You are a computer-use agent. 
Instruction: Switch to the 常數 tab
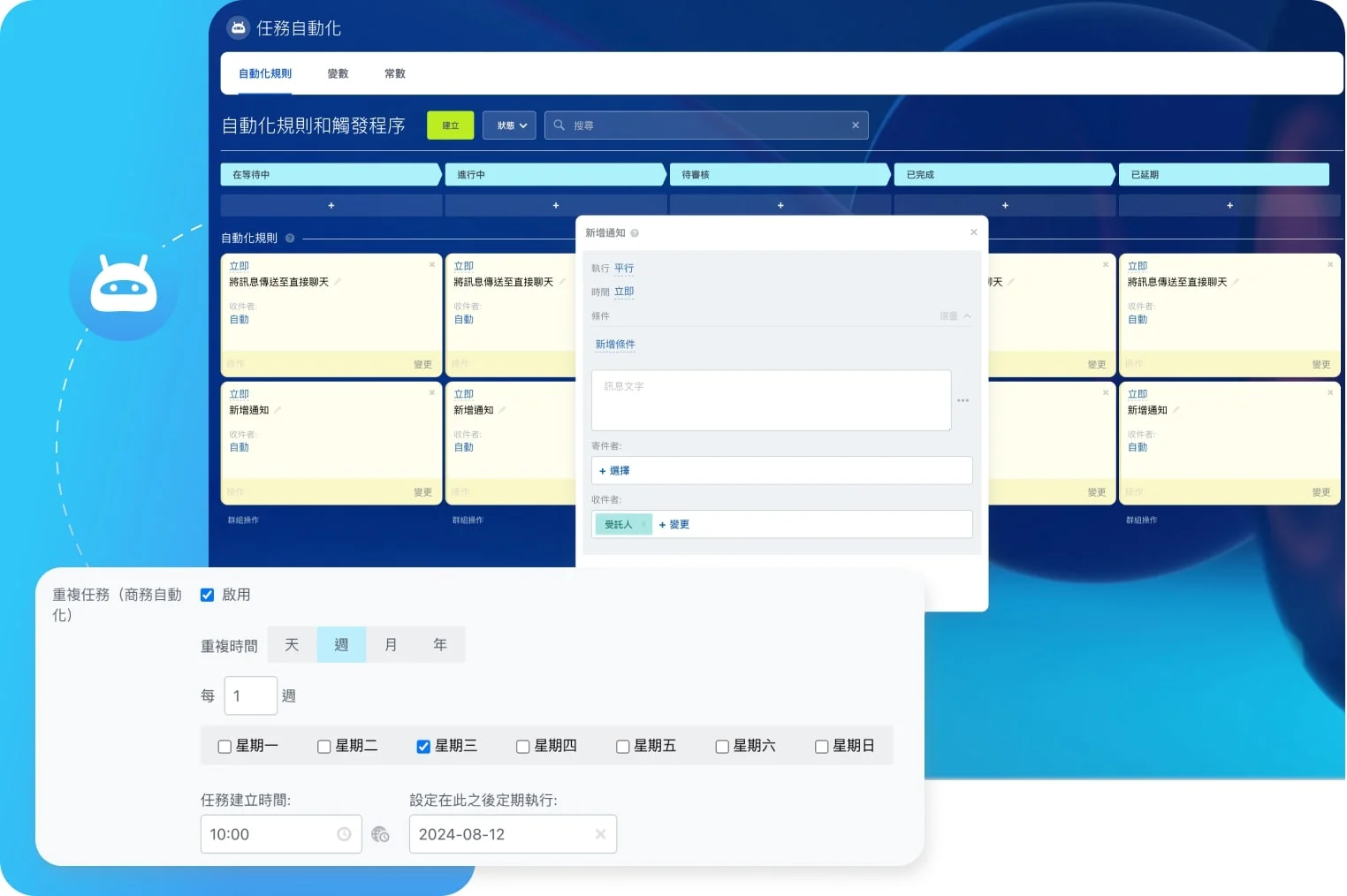pyautogui.click(x=394, y=73)
